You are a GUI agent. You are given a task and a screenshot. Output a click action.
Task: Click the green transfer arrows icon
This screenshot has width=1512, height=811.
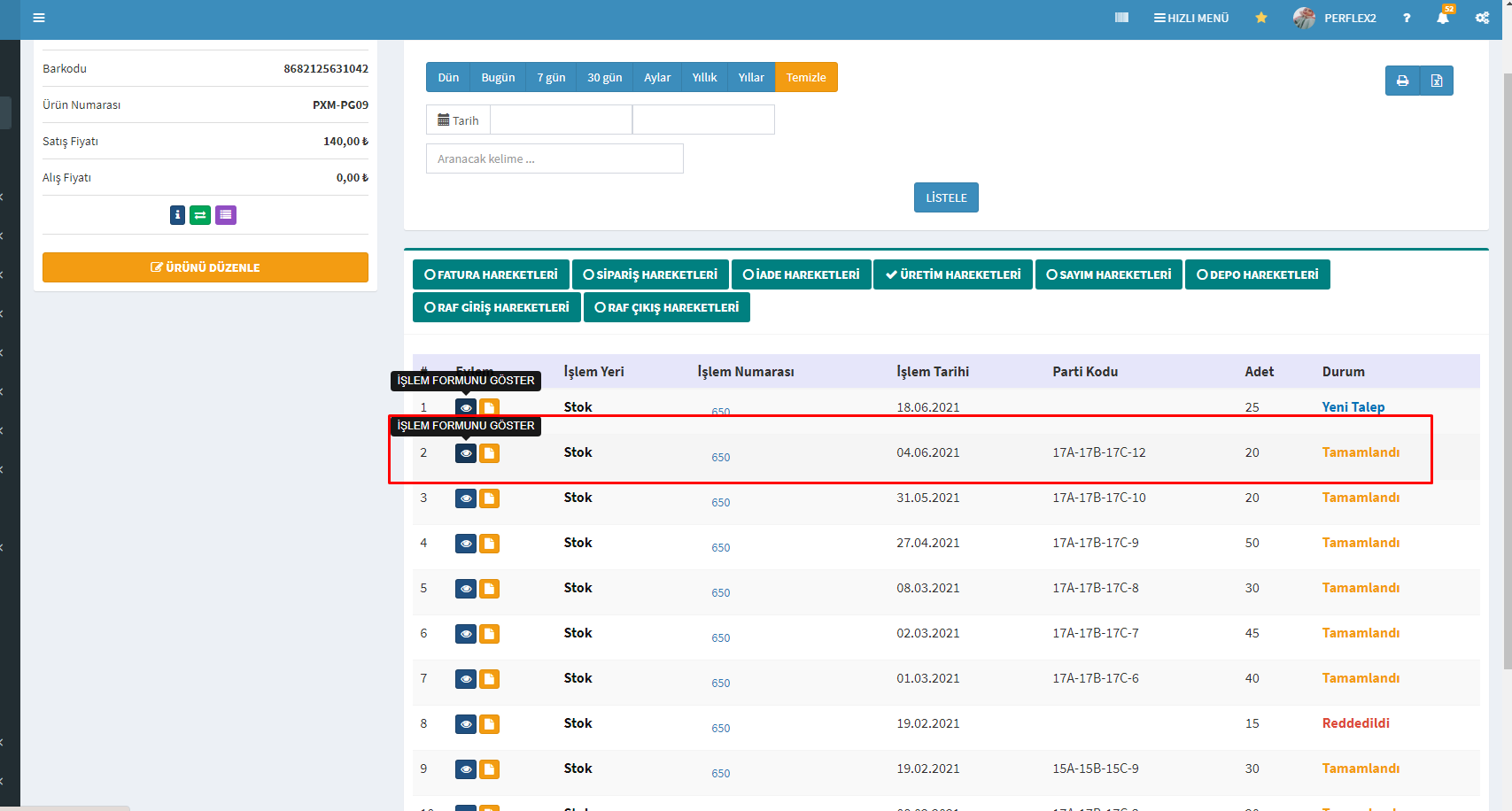[200, 215]
